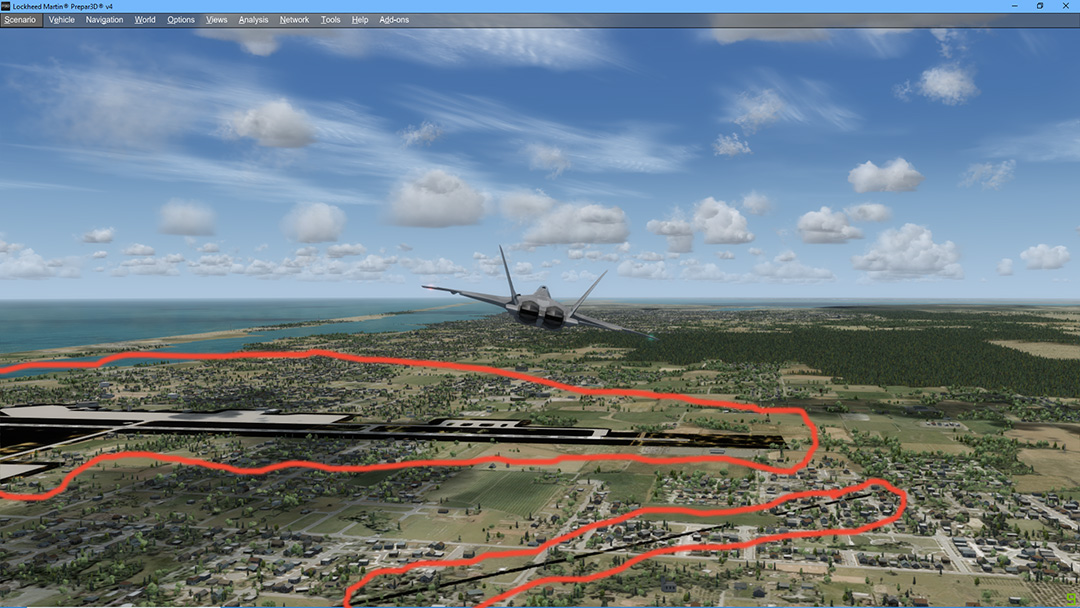Open the Views menu
This screenshot has width=1080, height=608.
click(x=216, y=20)
